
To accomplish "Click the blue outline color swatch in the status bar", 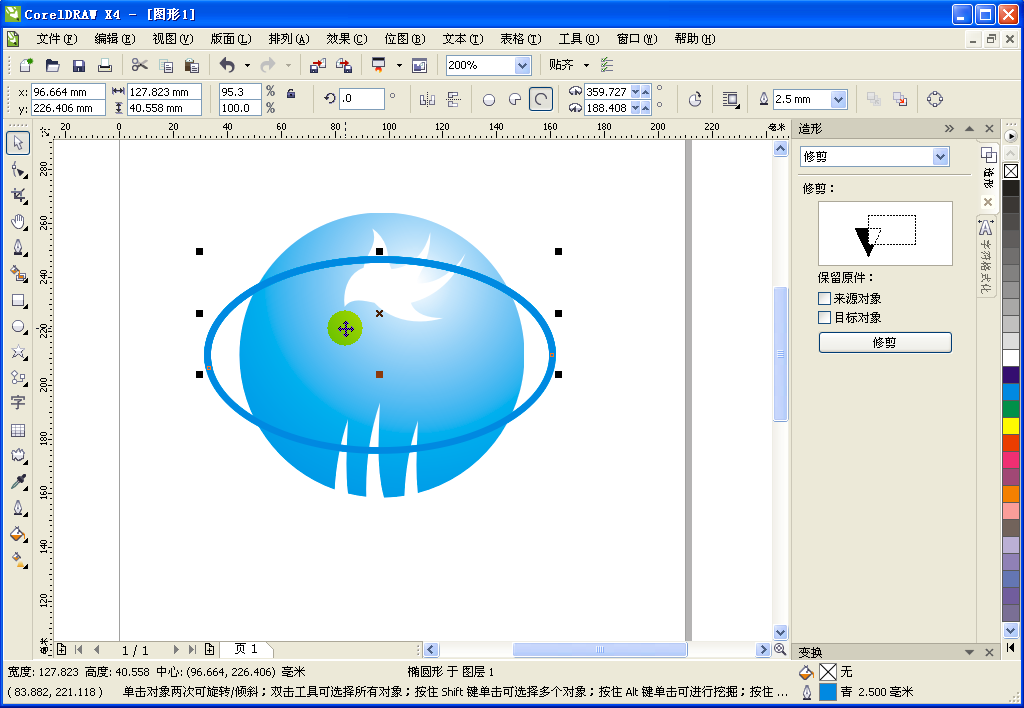I will point(827,692).
